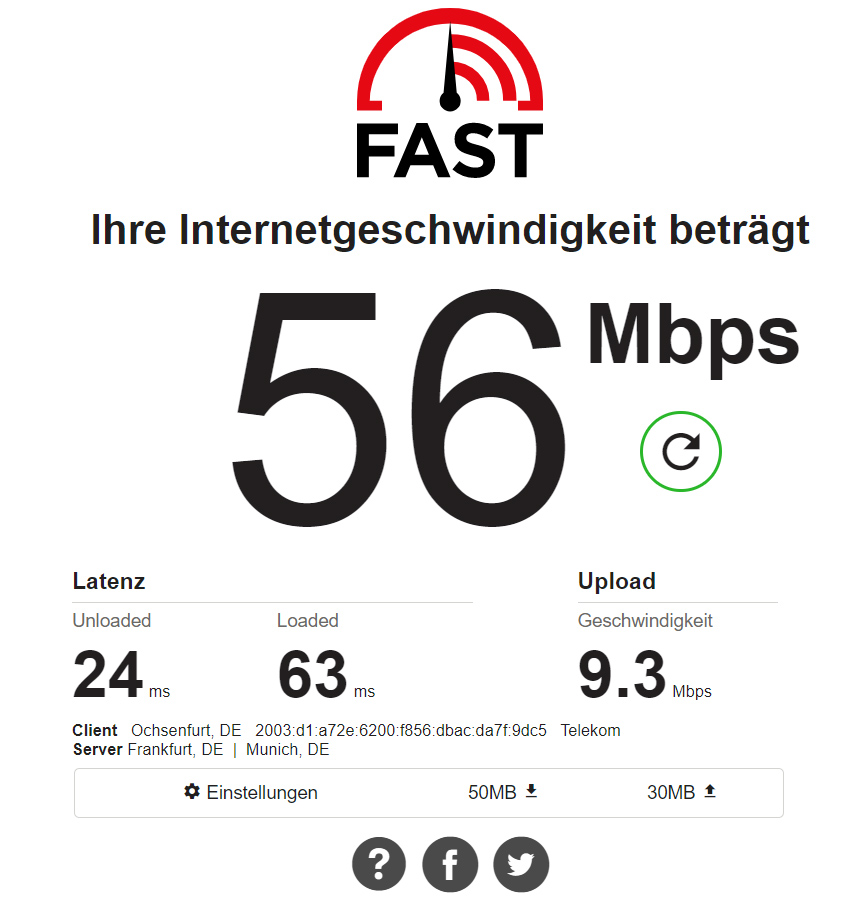Click the Latenz section heading
This screenshot has width=855, height=905.
[109, 581]
